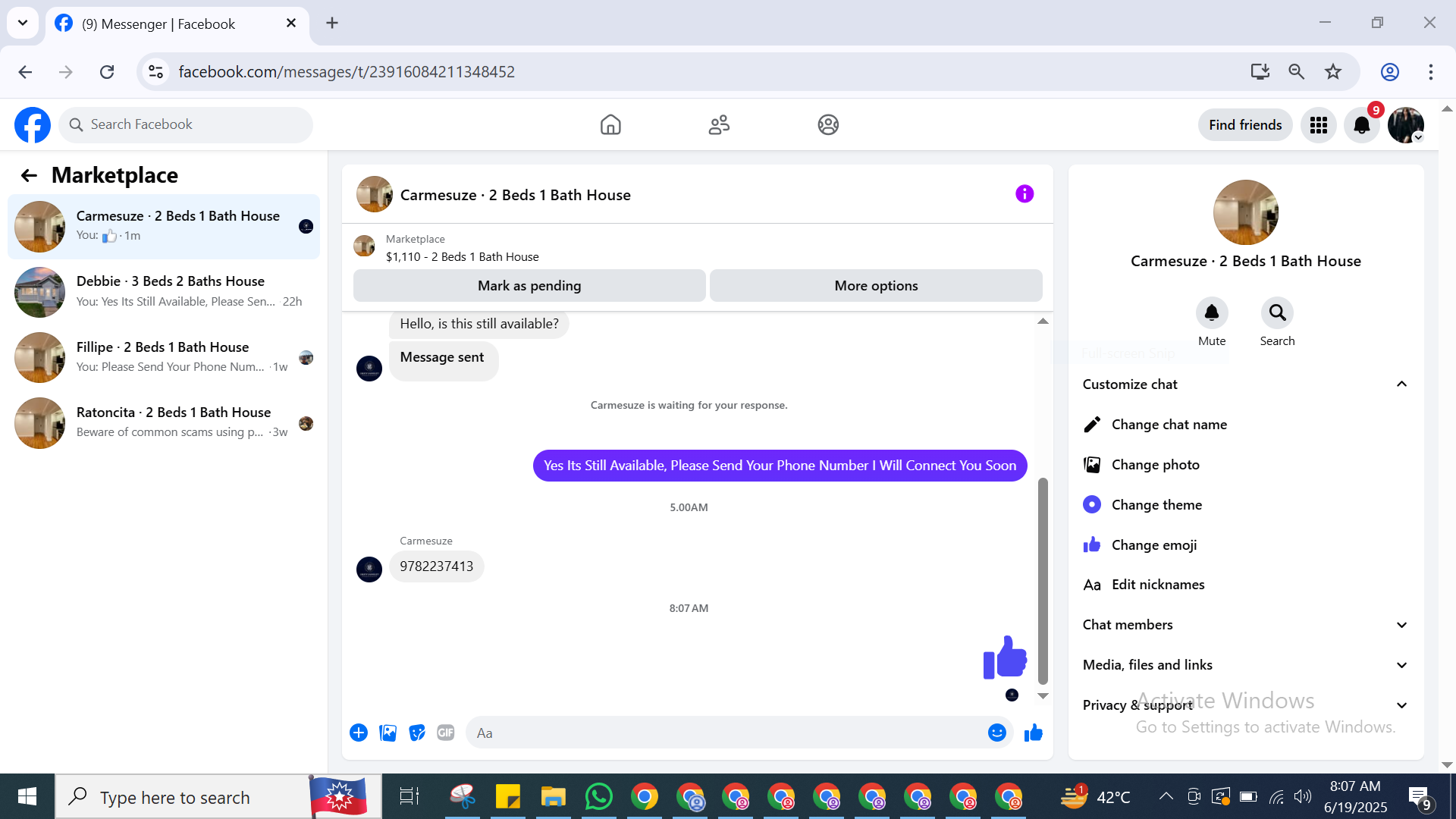Image resolution: width=1456 pixels, height=819 pixels.
Task: Click the chat scroll up arrow
Action: coord(1043,322)
